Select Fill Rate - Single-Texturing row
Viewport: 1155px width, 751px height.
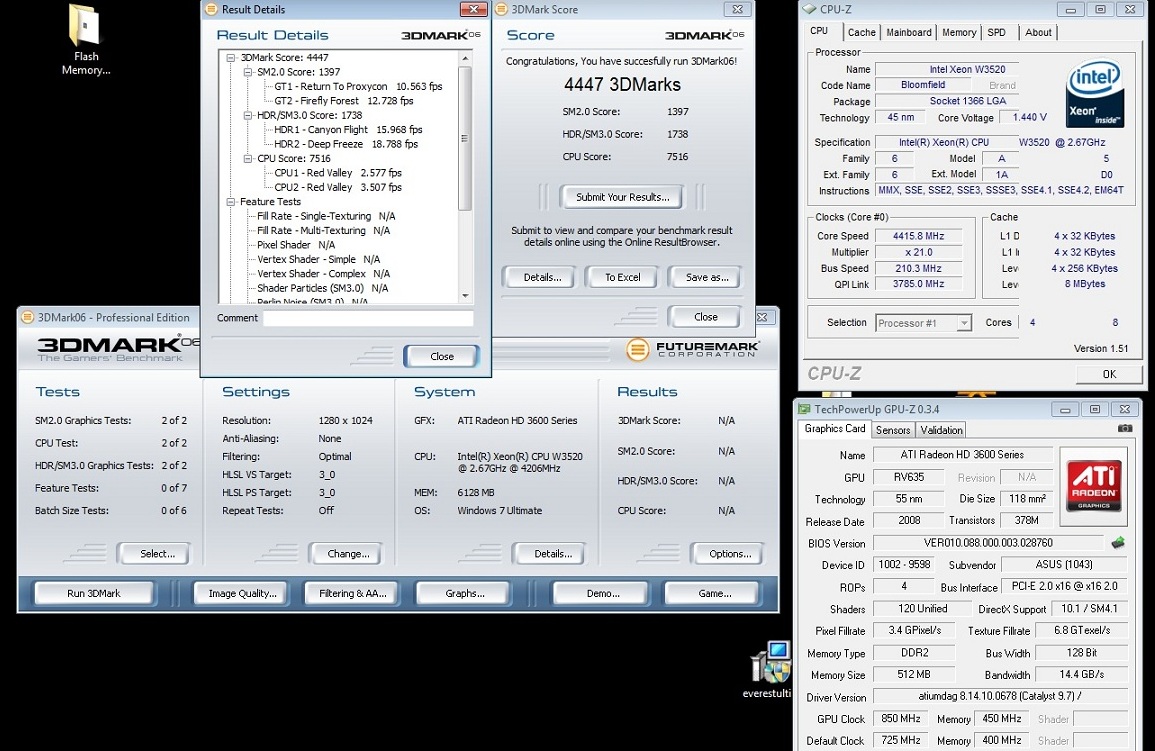click(x=326, y=216)
